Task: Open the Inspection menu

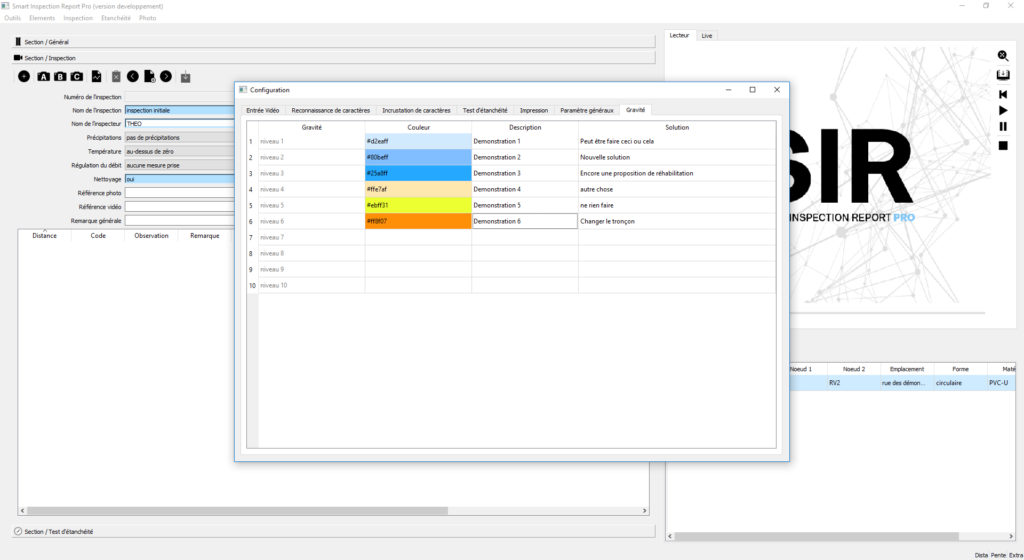Action: coord(78,18)
